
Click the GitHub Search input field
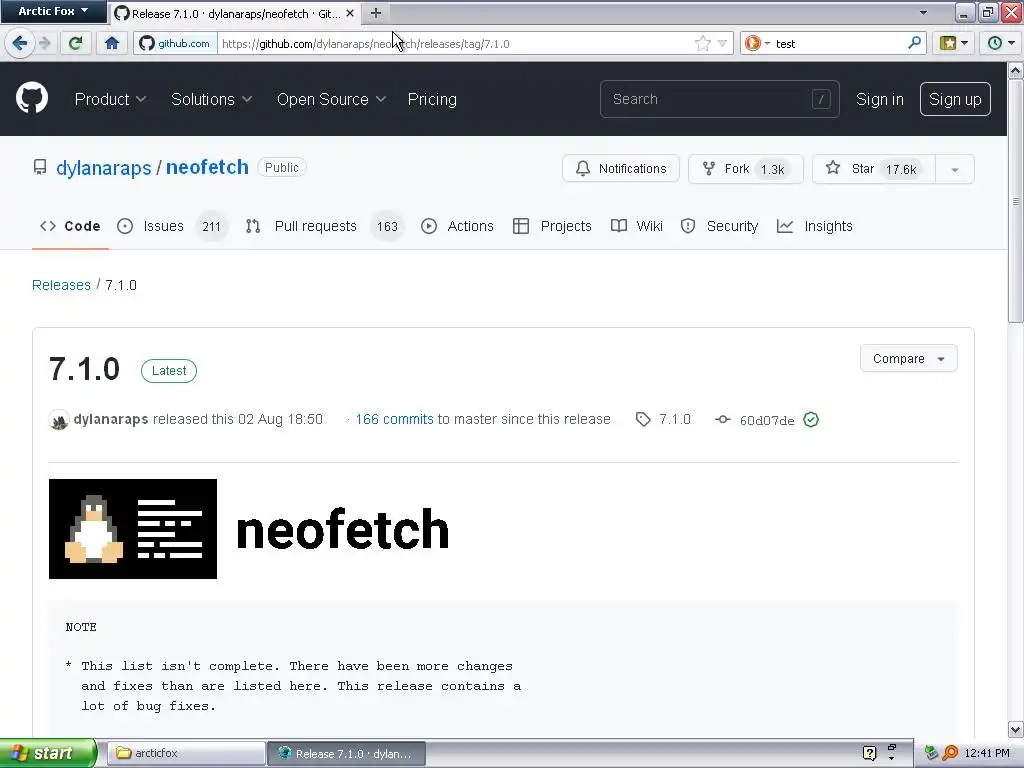coord(720,99)
